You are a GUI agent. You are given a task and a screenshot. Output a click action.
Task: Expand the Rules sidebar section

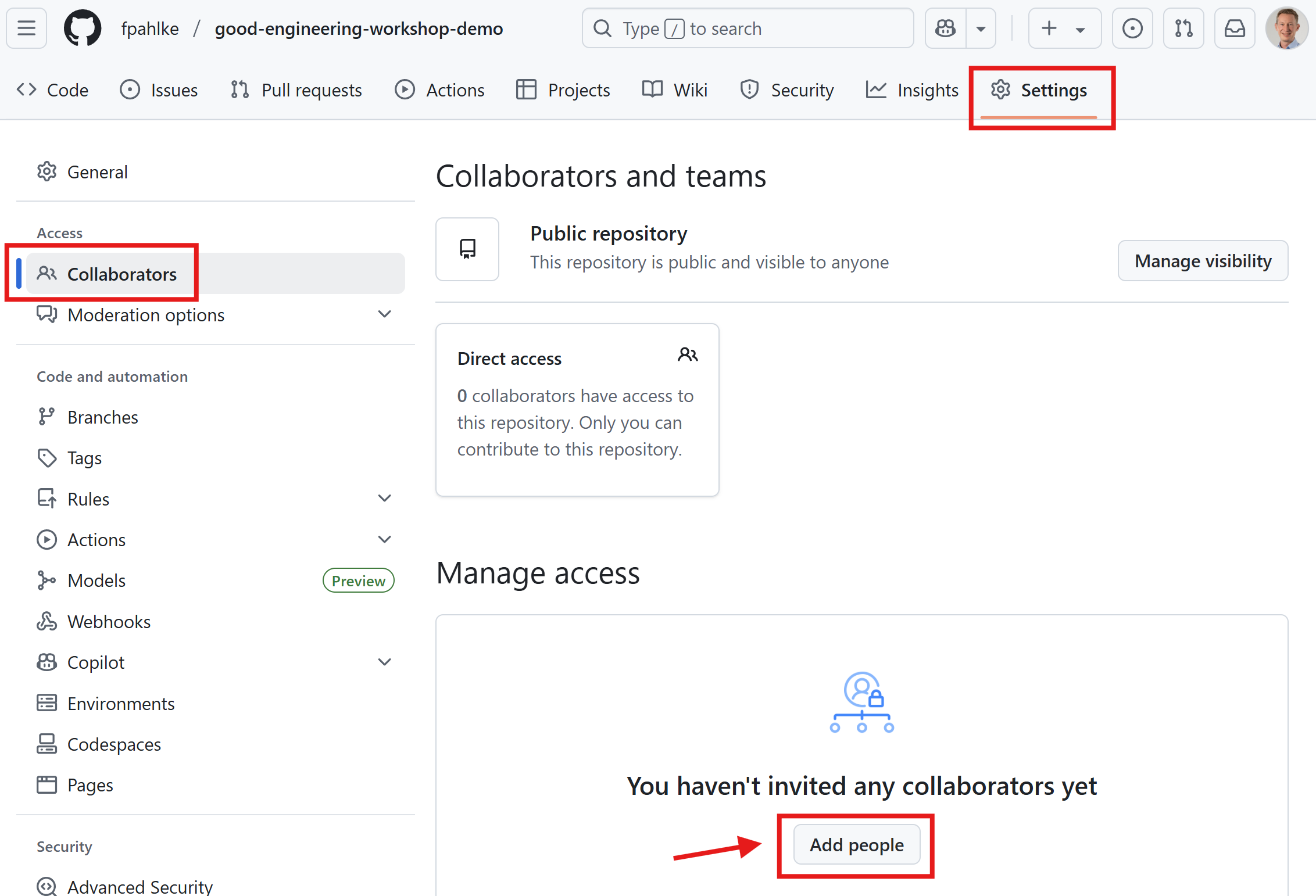coord(384,499)
